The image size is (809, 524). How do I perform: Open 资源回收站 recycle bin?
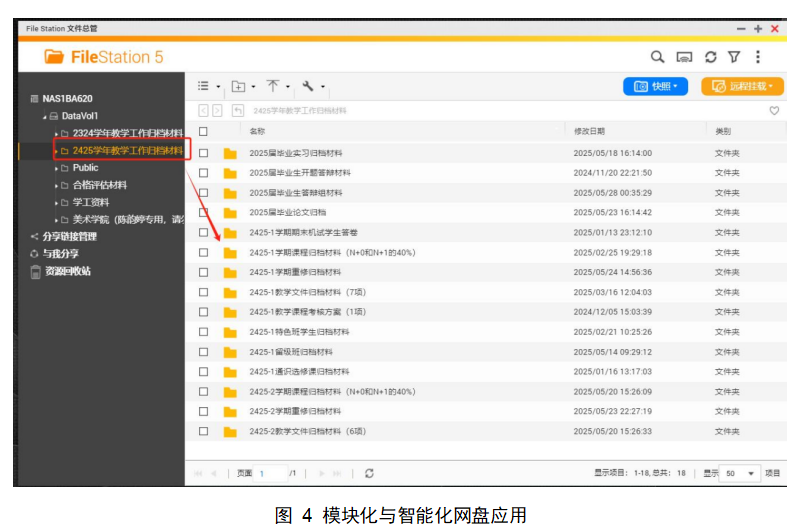[x=67, y=271]
